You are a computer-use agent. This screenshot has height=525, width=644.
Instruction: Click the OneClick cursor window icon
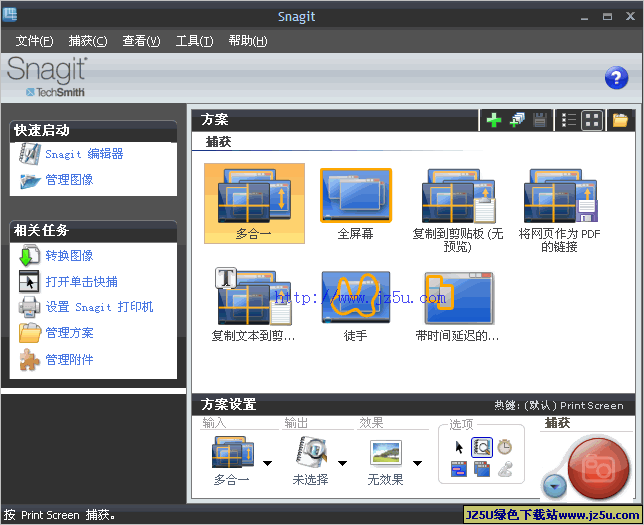[30, 281]
